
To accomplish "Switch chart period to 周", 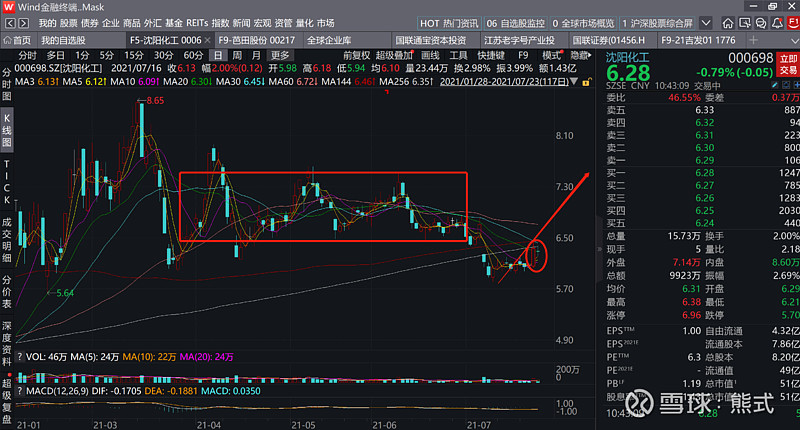I will (237, 55).
